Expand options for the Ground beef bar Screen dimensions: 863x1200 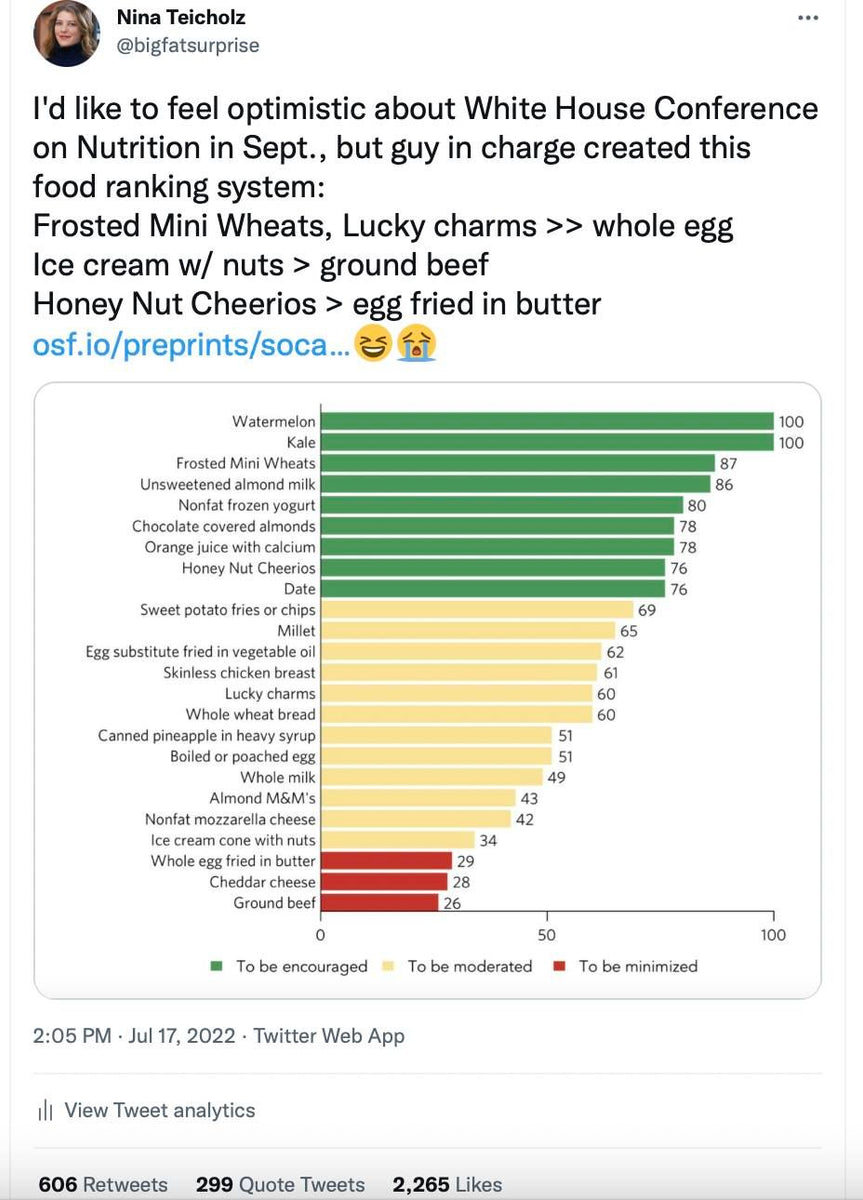coord(377,902)
